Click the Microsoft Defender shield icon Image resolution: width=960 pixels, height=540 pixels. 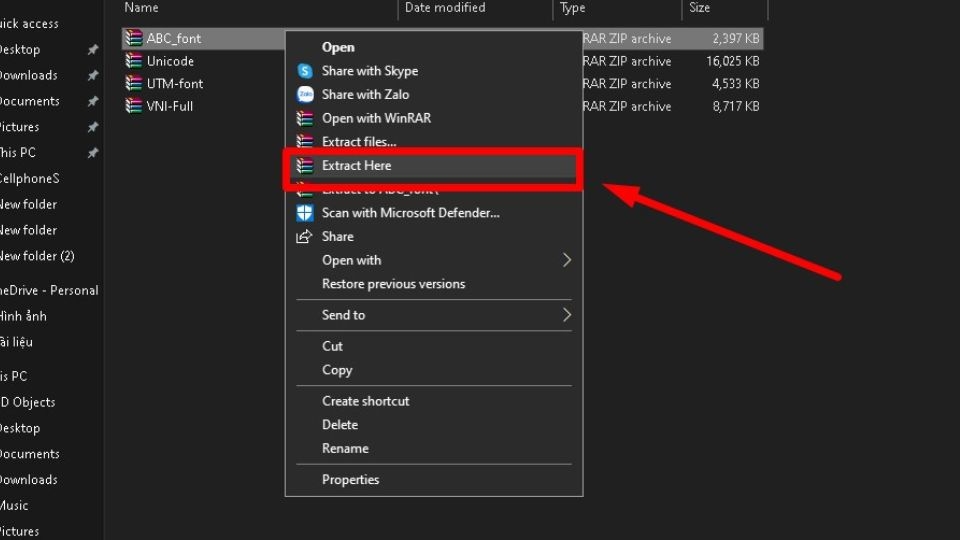coord(305,212)
